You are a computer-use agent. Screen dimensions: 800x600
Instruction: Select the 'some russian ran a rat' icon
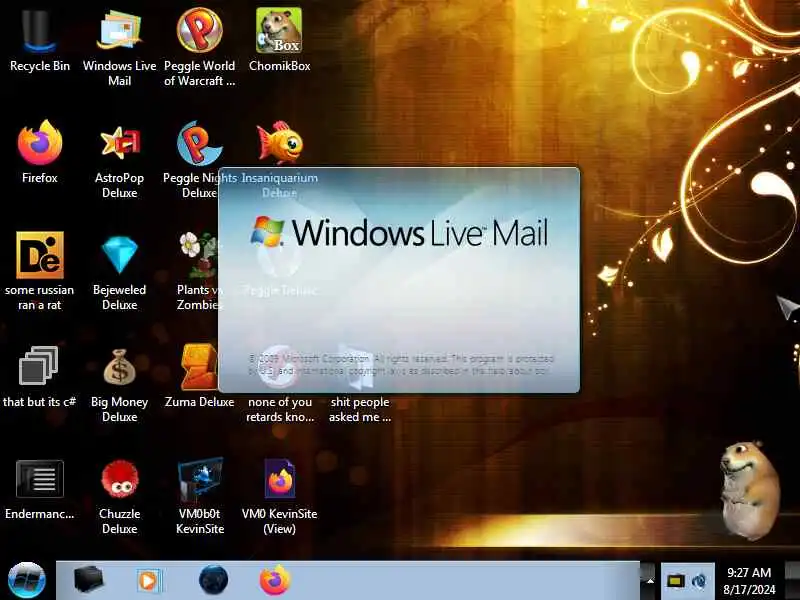39,270
